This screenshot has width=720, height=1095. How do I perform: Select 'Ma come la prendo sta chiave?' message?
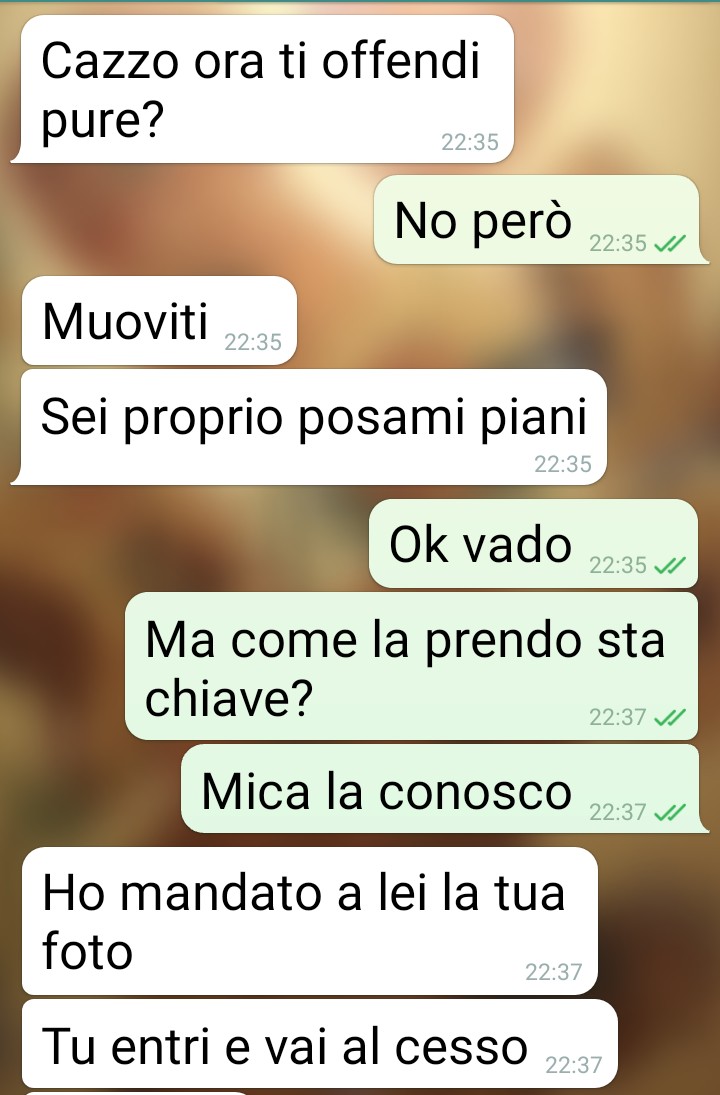tap(411, 666)
